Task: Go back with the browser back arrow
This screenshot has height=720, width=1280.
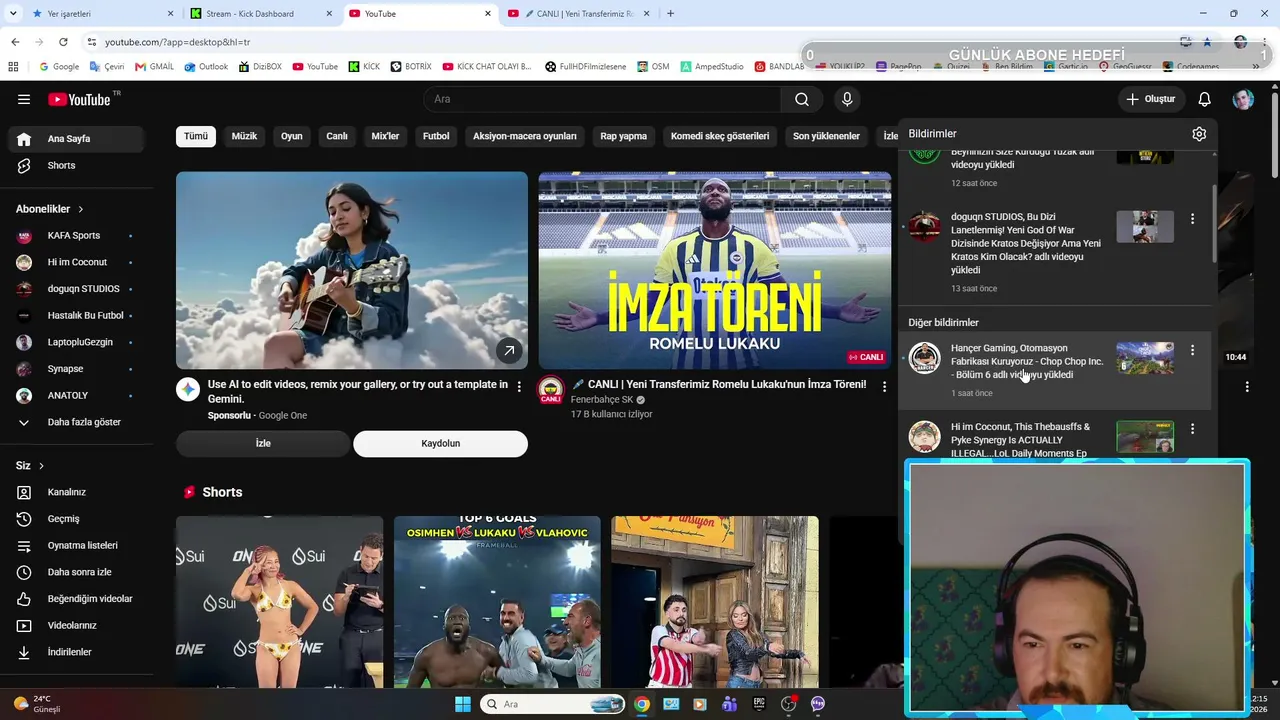Action: coord(15,42)
